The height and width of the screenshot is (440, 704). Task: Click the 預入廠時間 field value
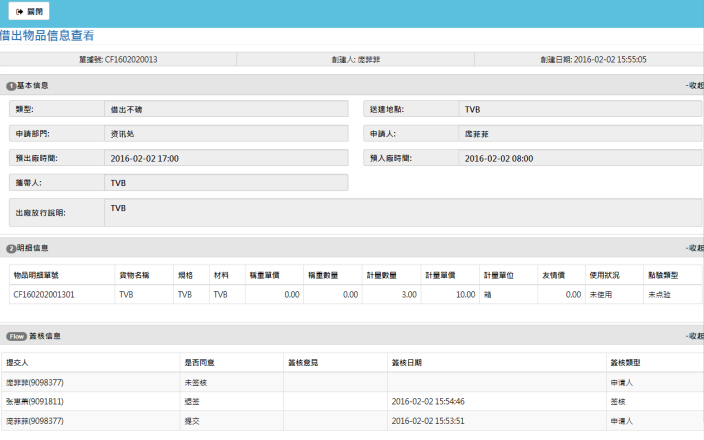[580, 158]
